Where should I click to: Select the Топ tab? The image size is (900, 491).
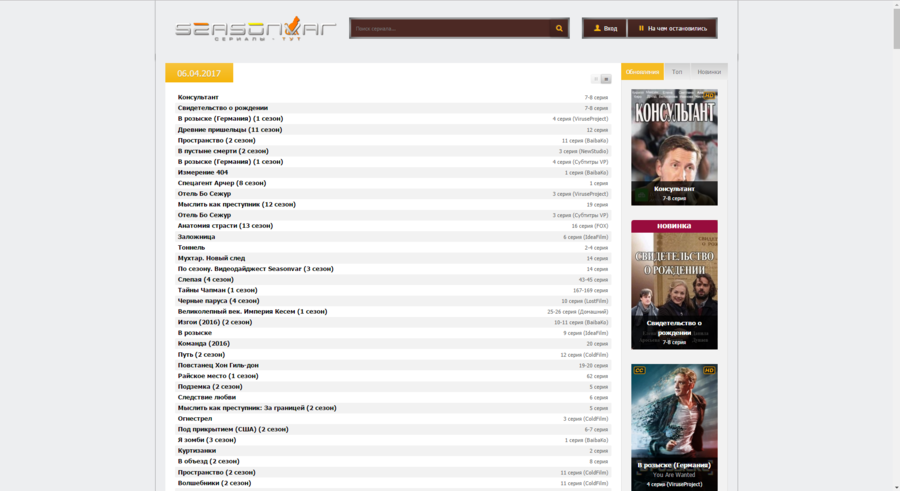(677, 72)
